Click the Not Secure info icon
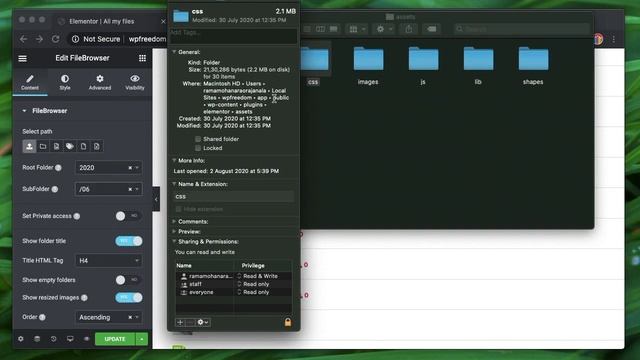Image resolution: width=640 pixels, height=360 pixels. point(76,39)
